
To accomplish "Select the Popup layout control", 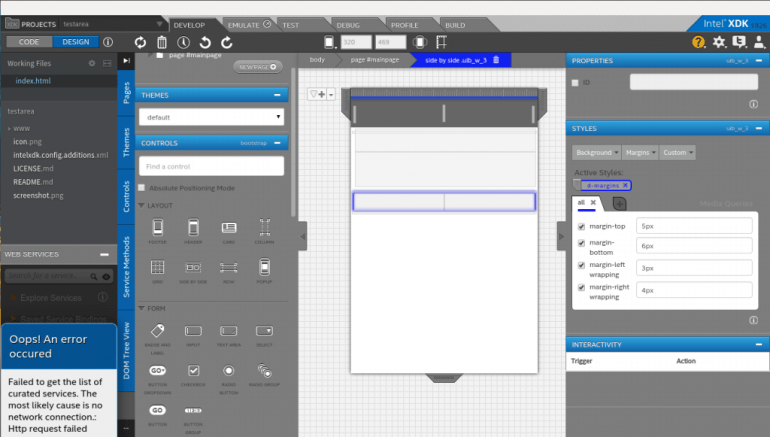I will pos(264,271).
